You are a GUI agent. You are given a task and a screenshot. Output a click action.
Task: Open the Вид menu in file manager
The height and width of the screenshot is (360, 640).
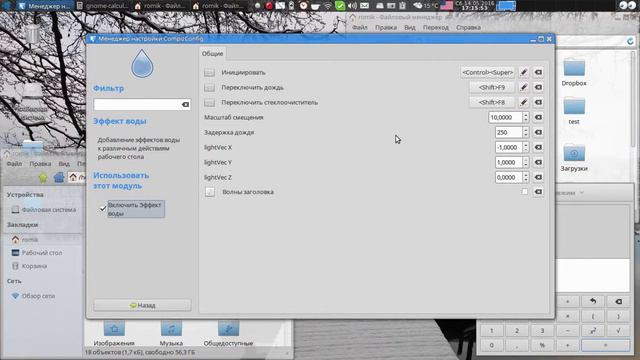pos(410,27)
